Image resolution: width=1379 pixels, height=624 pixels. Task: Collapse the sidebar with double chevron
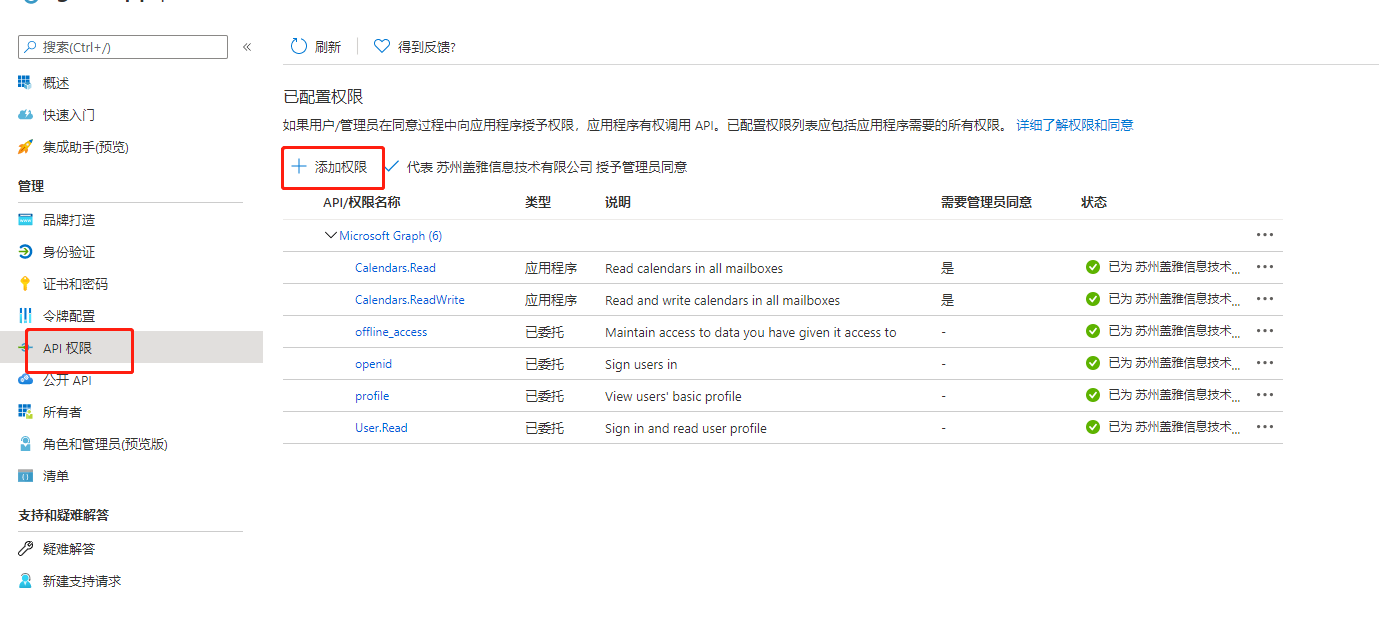[247, 47]
